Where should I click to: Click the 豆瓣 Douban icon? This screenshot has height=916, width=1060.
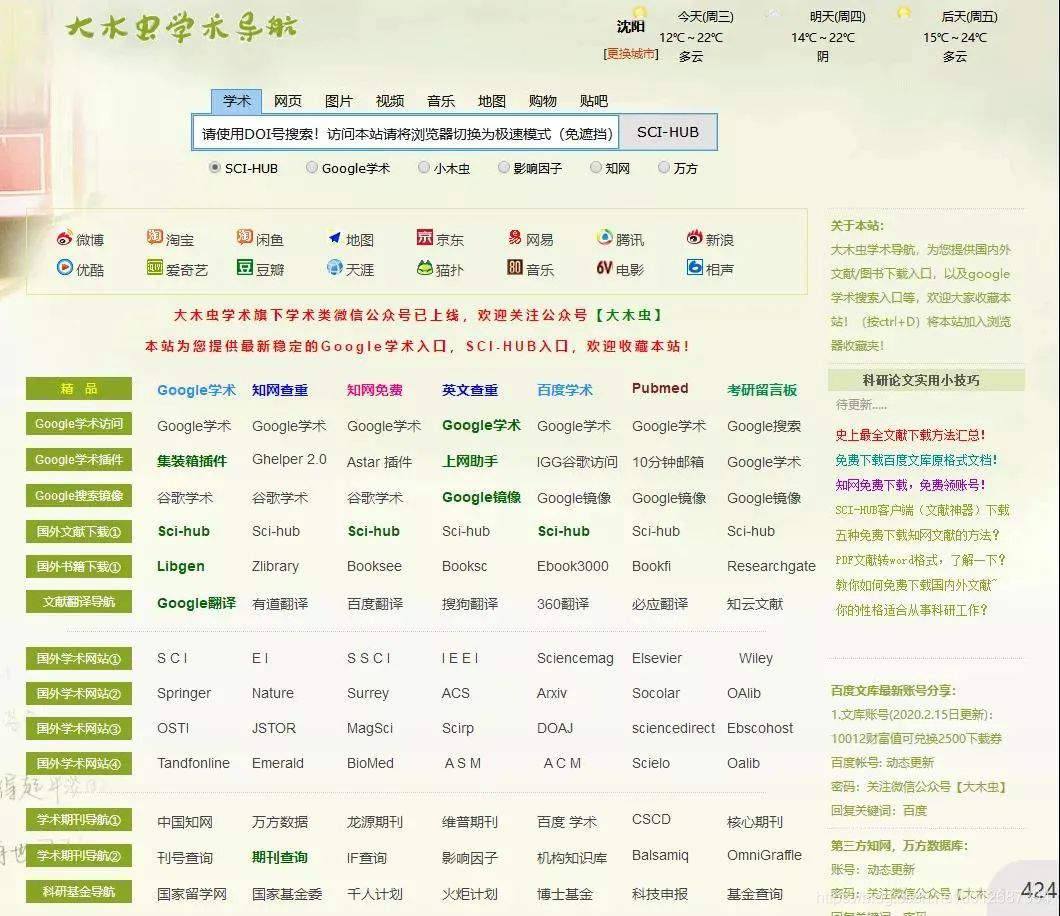[244, 268]
